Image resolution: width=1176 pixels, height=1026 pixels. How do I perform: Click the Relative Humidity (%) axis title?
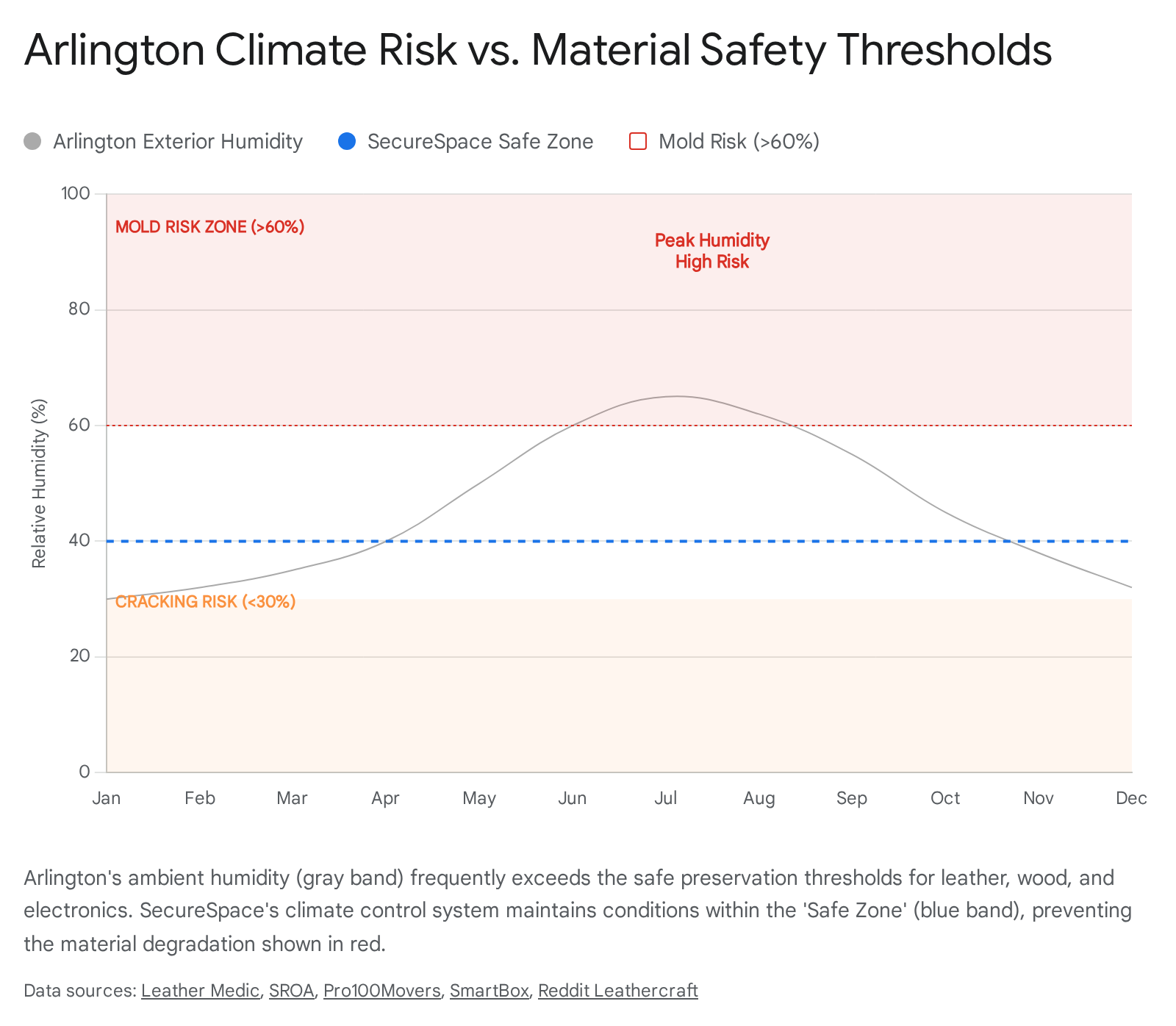click(x=39, y=483)
